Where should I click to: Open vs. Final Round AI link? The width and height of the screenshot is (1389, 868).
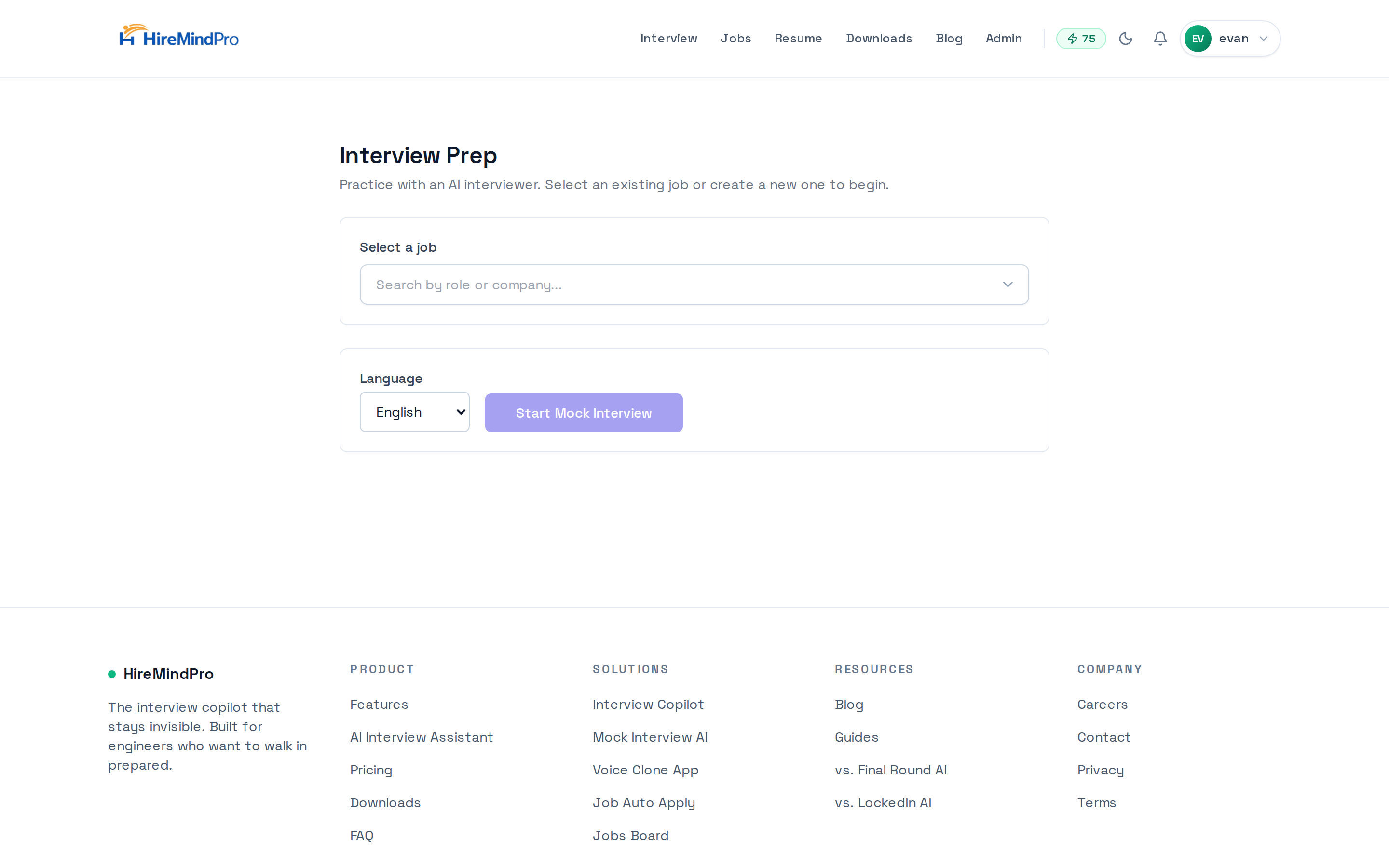891,770
